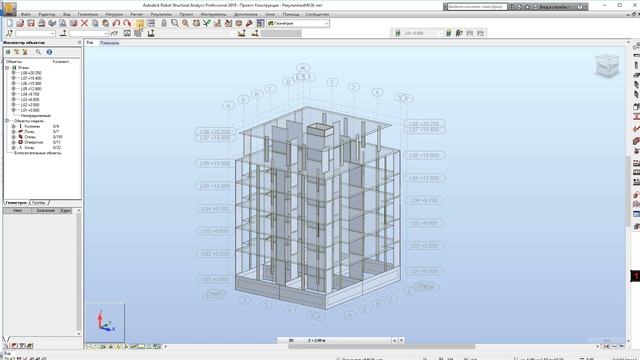This screenshot has width=640, height=360.
Task: Click the red X delete icon
Action: (84, 23)
